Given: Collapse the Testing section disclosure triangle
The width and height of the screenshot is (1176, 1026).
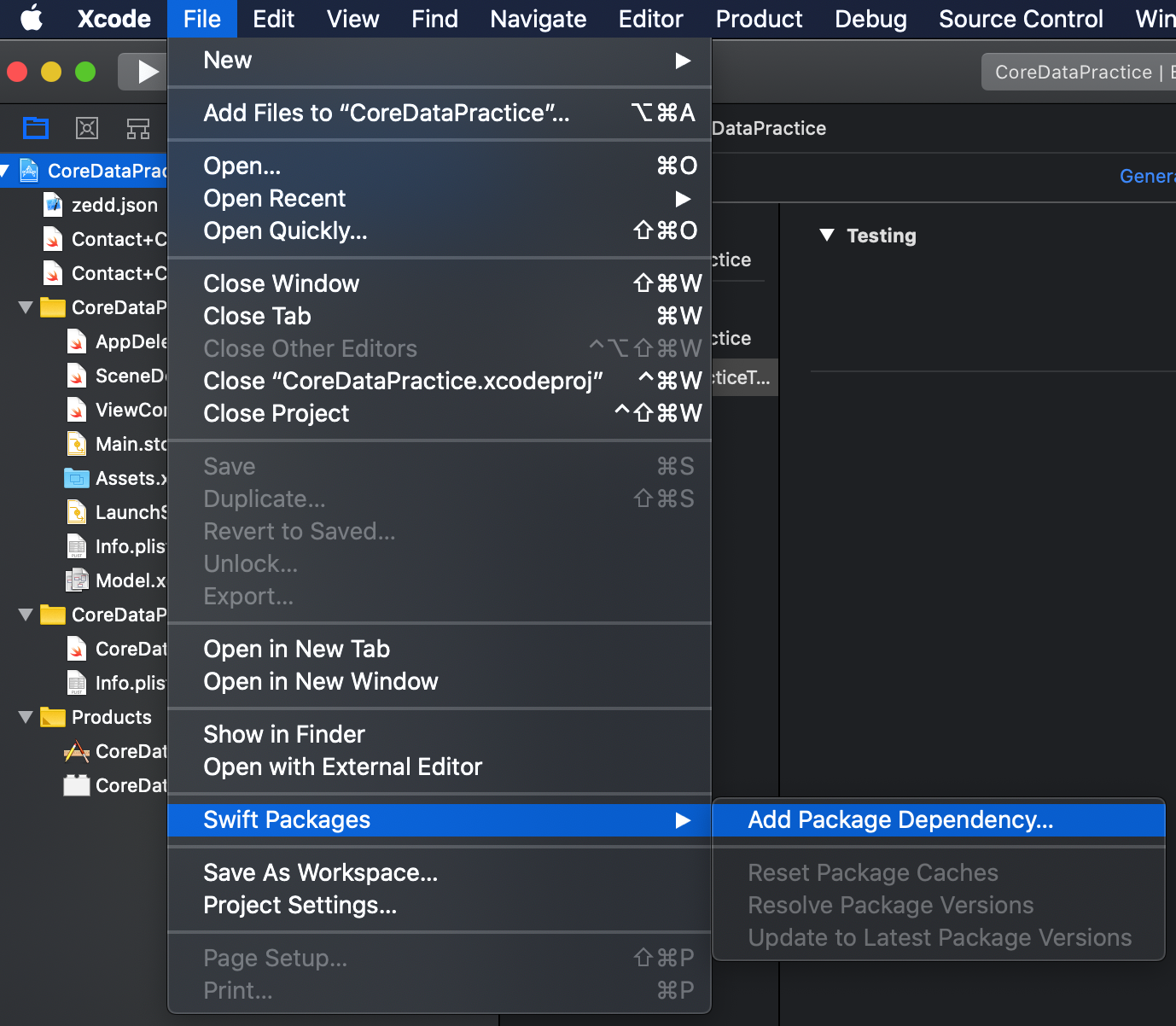Looking at the screenshot, I should (826, 235).
